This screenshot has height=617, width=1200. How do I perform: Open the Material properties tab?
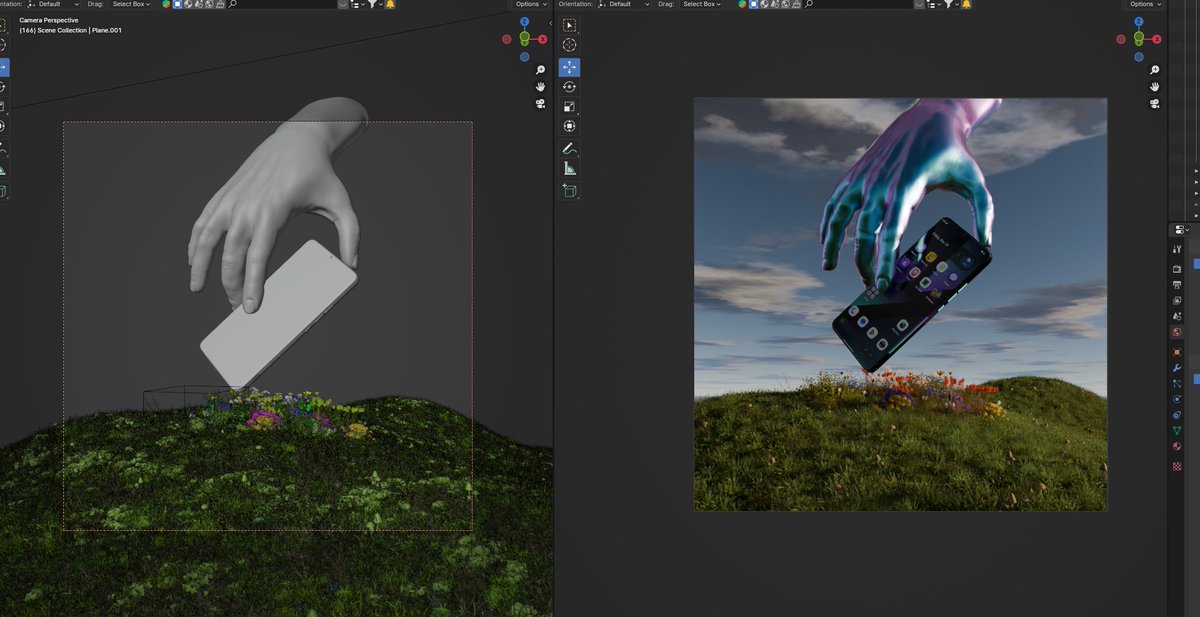1177,446
